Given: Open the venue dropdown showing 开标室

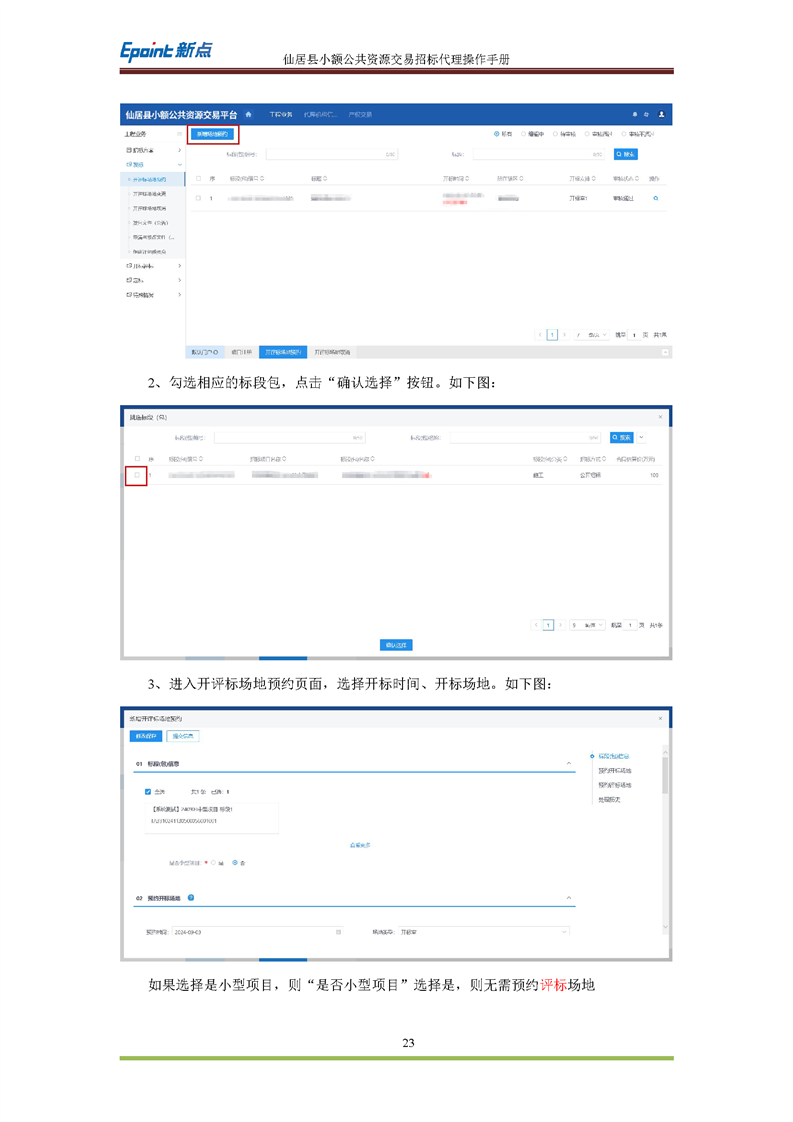Looking at the screenshot, I should click(x=483, y=932).
